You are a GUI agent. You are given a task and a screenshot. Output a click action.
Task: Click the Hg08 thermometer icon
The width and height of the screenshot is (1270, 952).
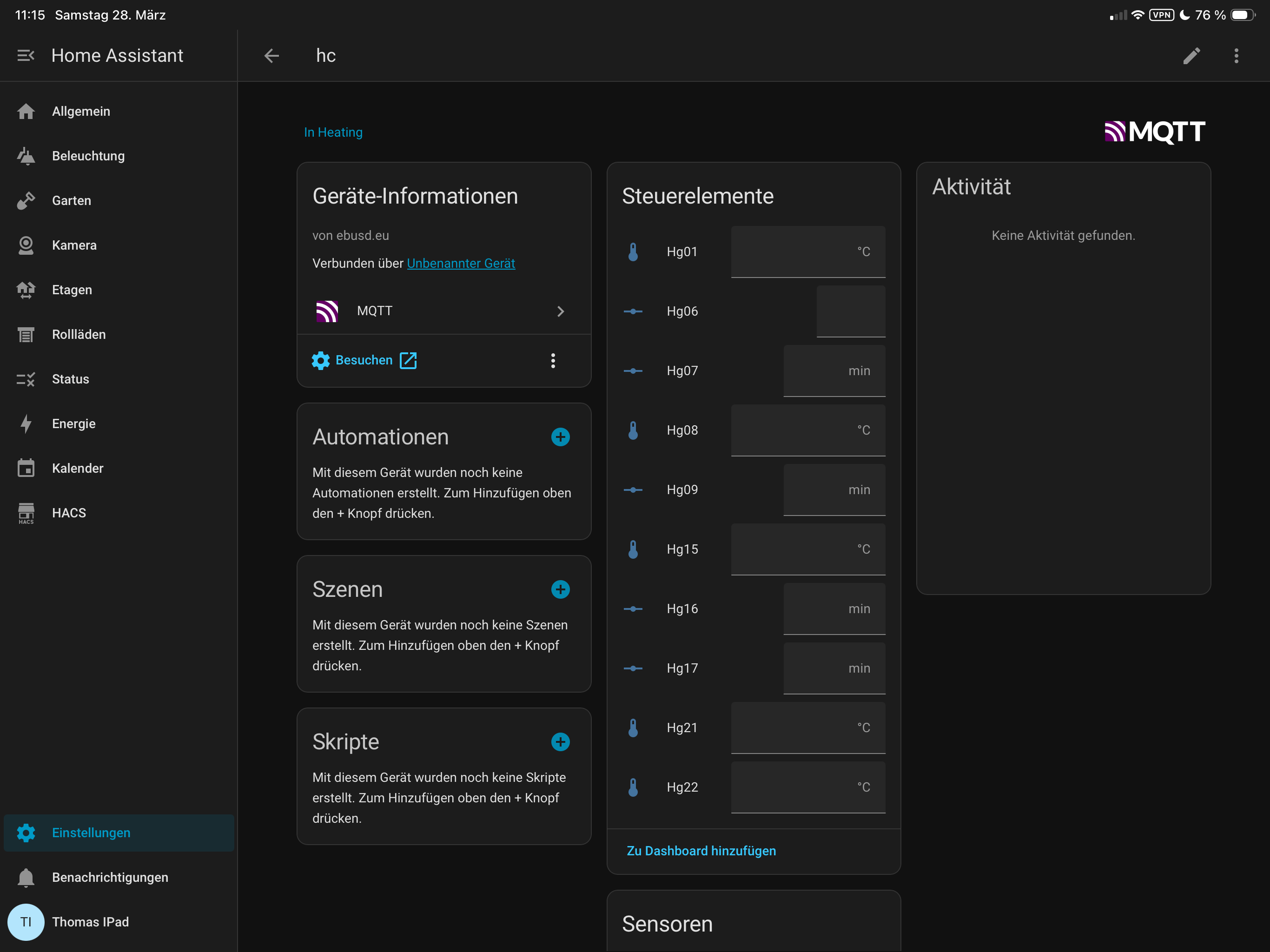click(633, 430)
